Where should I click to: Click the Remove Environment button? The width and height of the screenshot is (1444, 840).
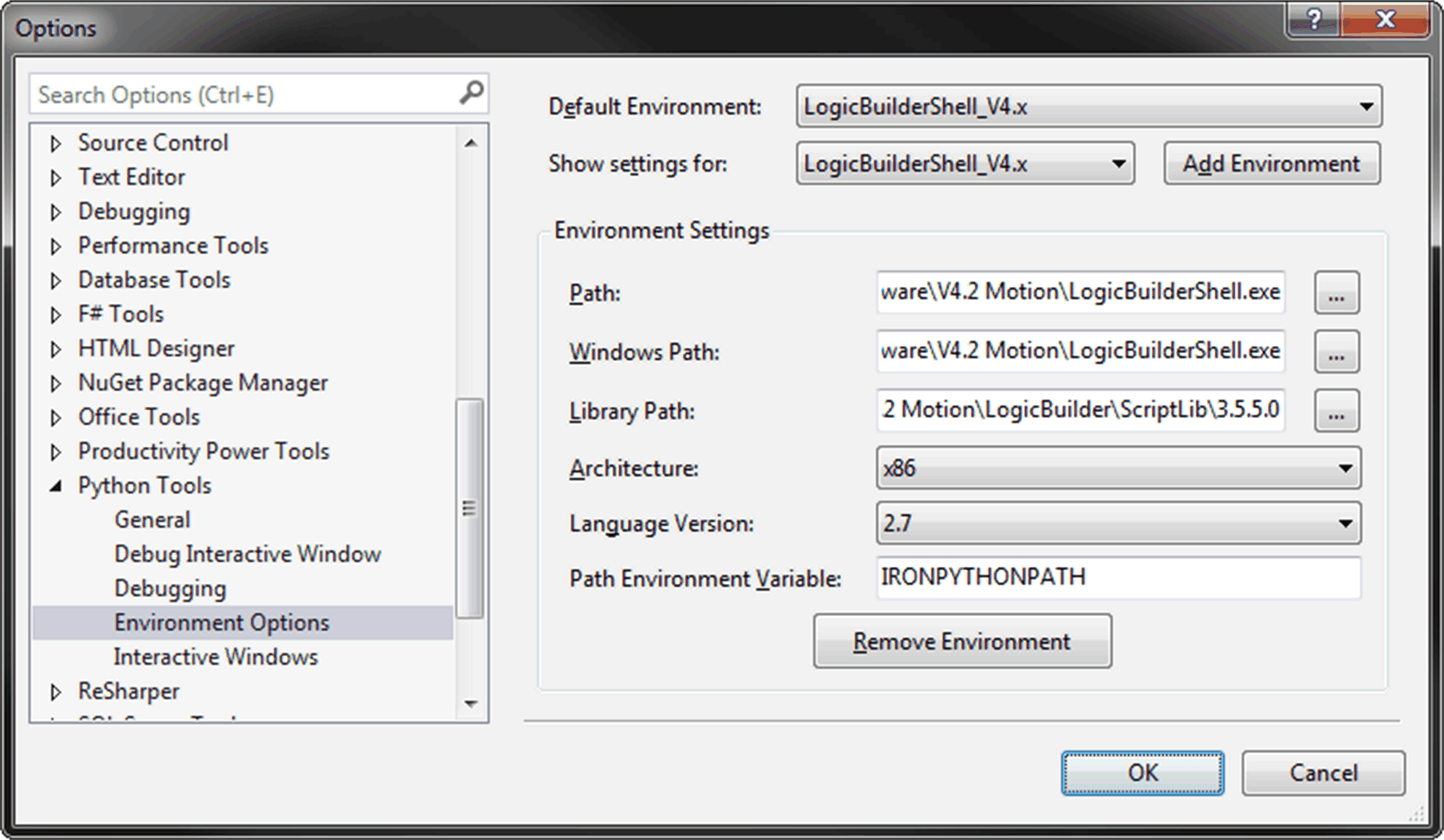tap(962, 641)
